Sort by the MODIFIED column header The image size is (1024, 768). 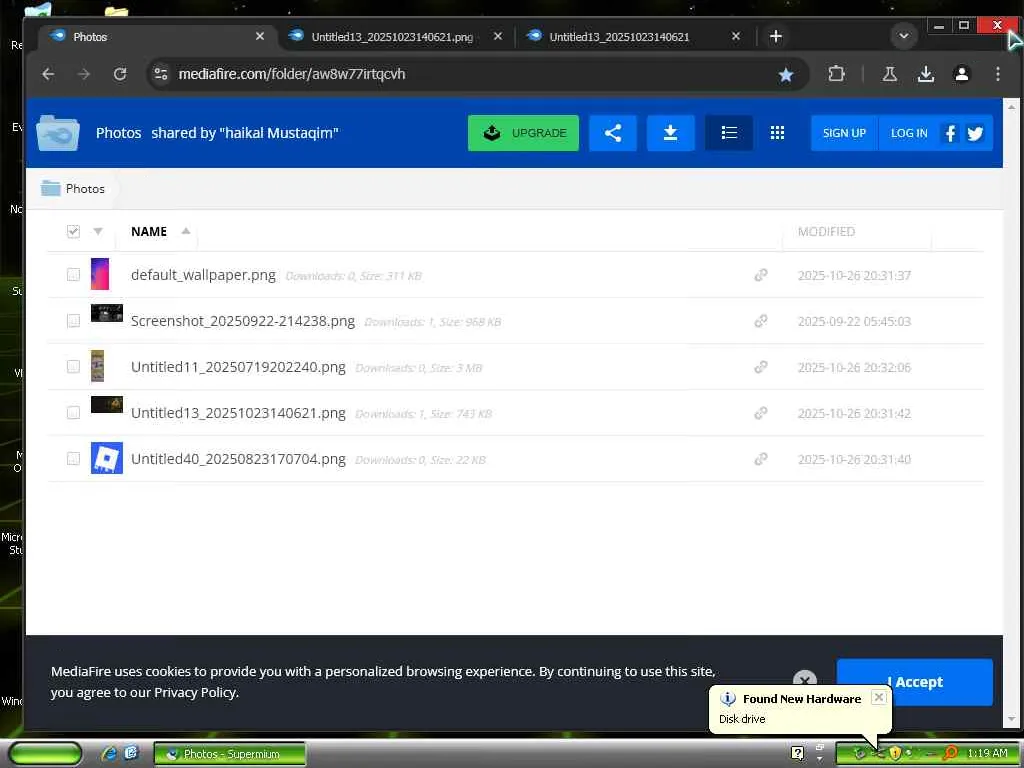point(826,231)
